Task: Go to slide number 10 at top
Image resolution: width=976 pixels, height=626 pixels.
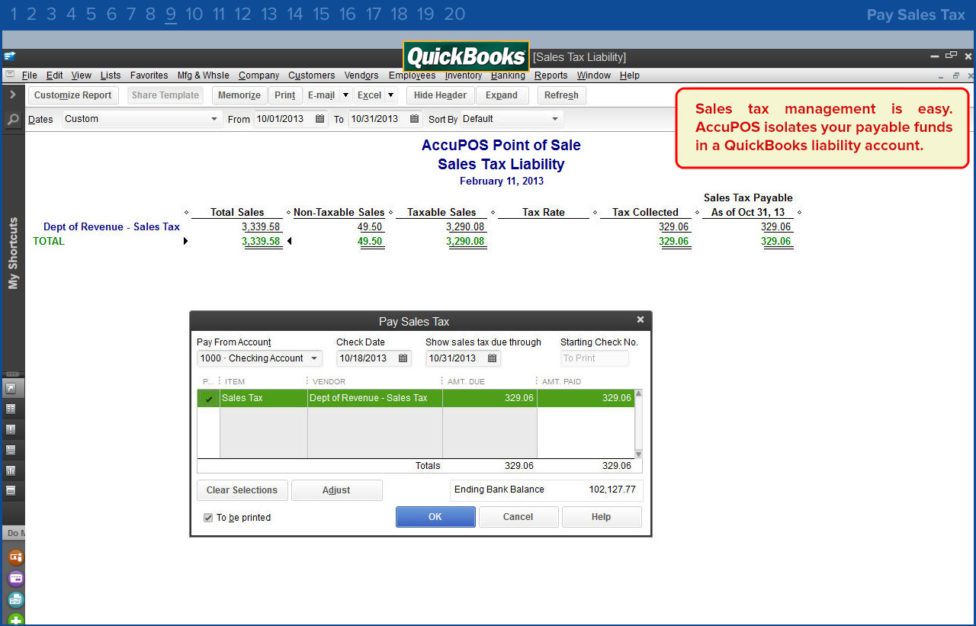Action: 194,14
